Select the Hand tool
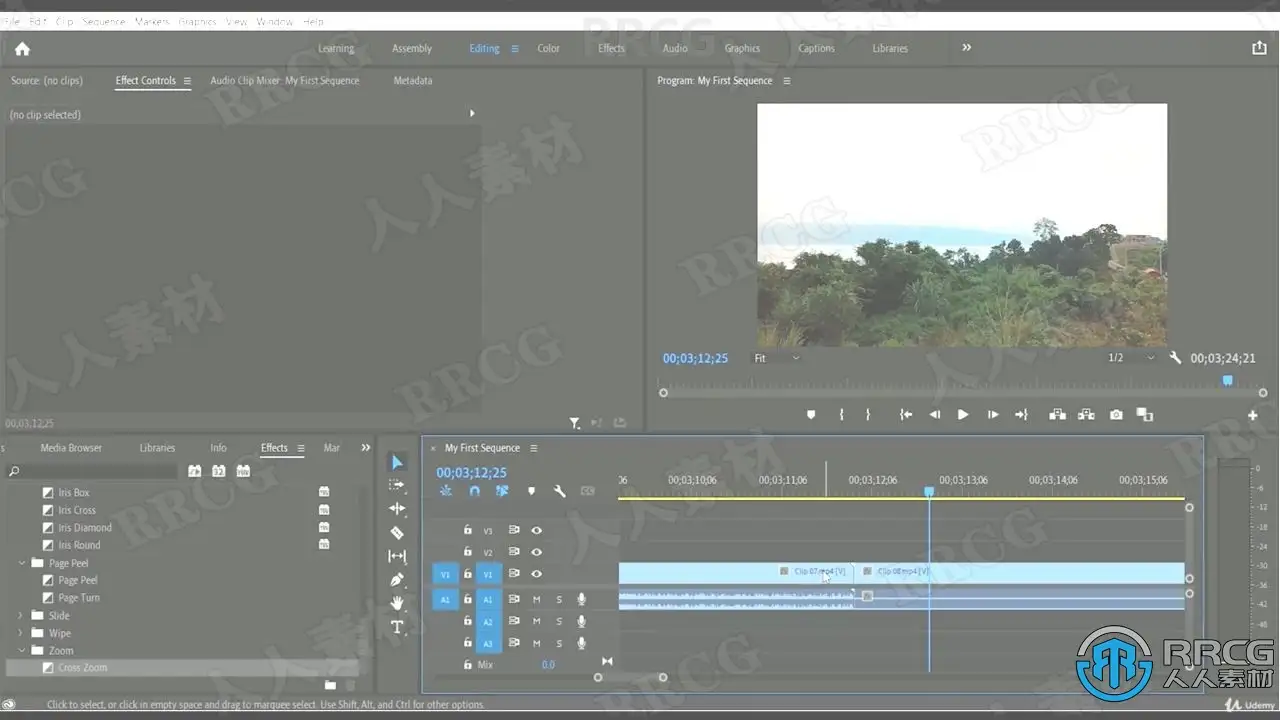1280x720 pixels. [397, 603]
